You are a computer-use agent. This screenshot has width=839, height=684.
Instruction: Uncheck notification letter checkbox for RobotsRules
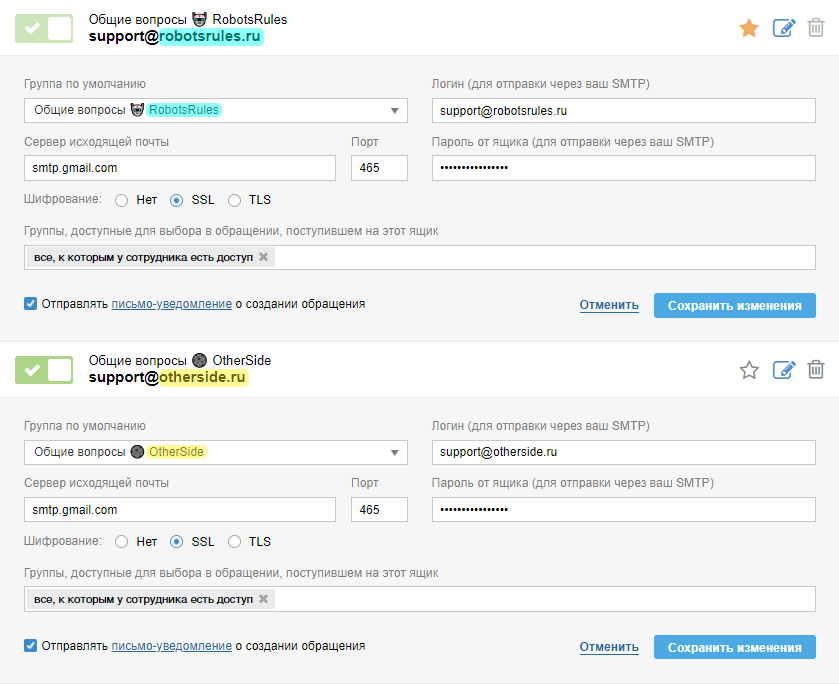click(31, 304)
